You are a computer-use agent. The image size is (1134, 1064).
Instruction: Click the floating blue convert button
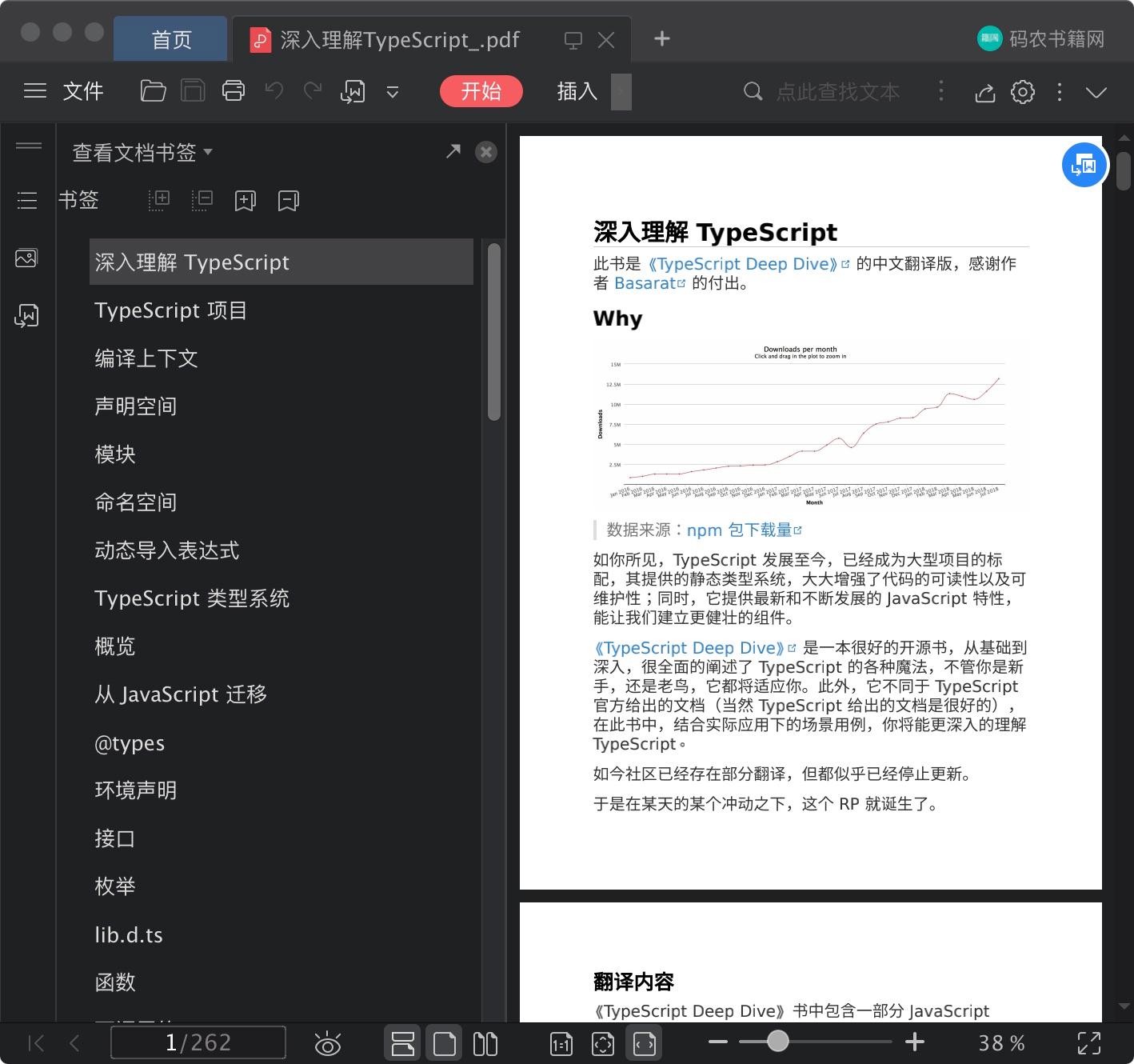1084,165
